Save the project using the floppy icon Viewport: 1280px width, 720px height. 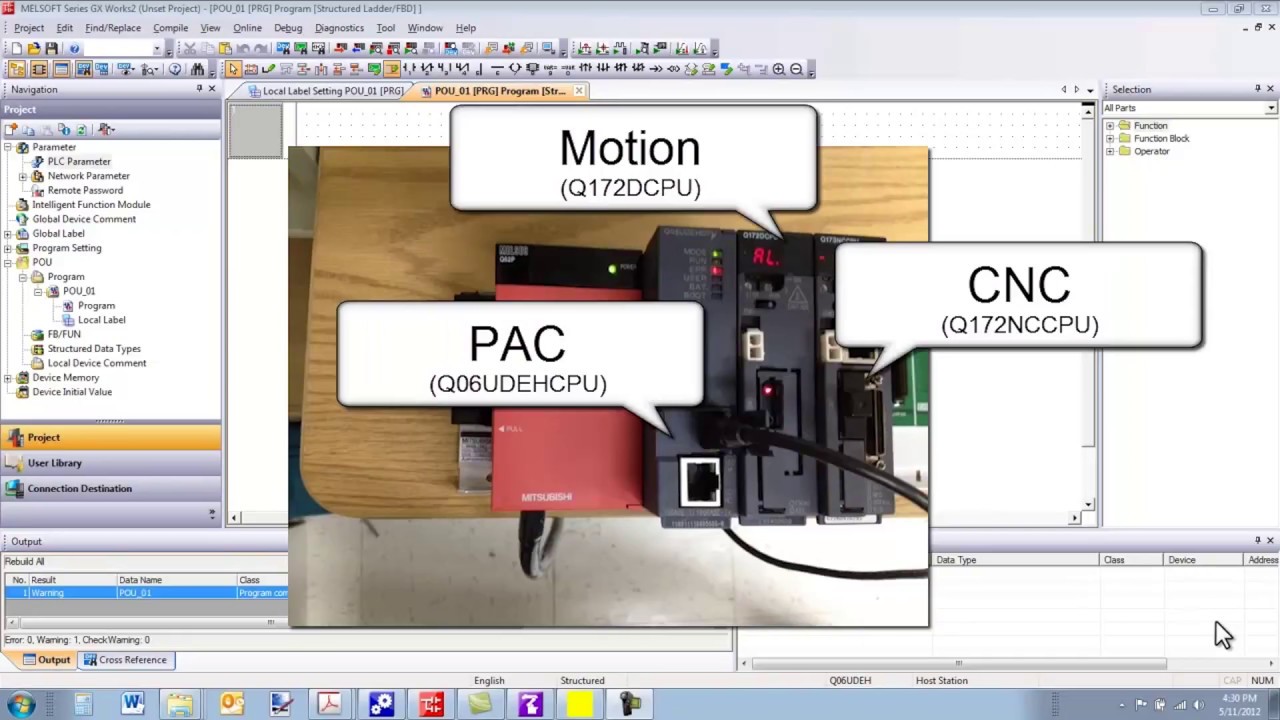tap(51, 48)
